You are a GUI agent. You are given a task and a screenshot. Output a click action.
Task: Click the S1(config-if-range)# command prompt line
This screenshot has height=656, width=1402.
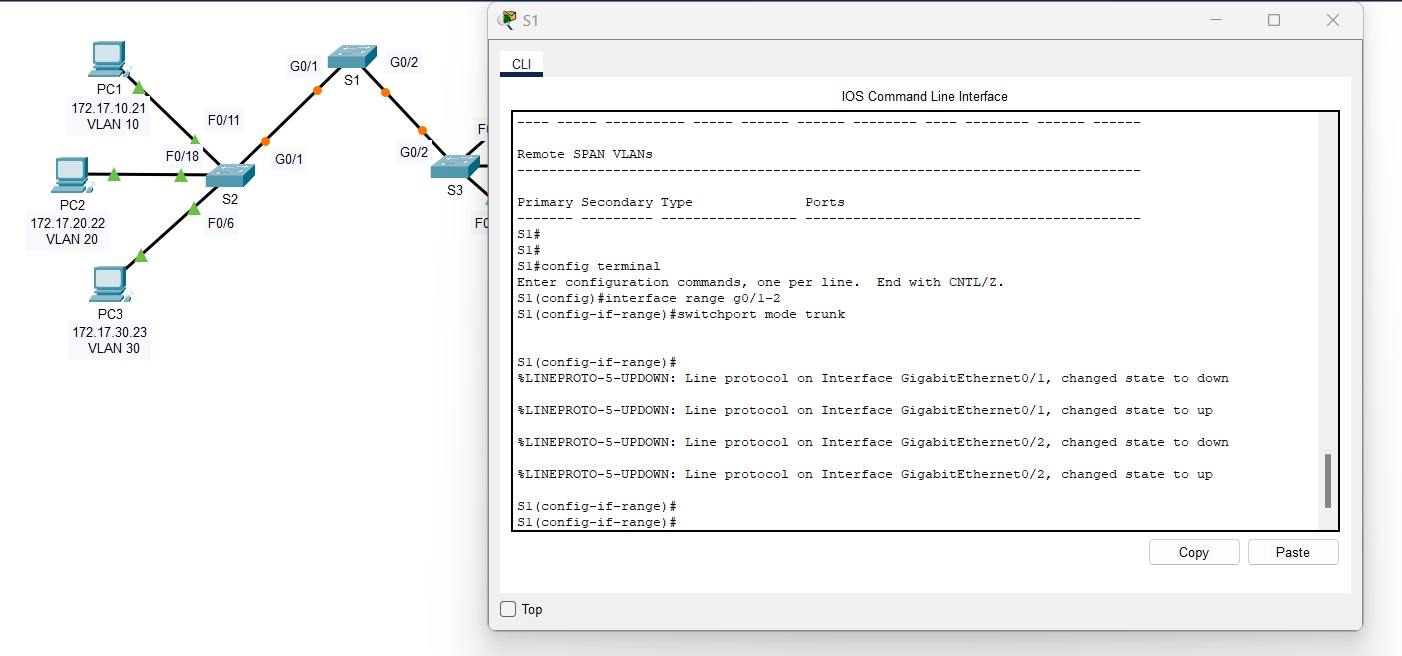pos(594,521)
